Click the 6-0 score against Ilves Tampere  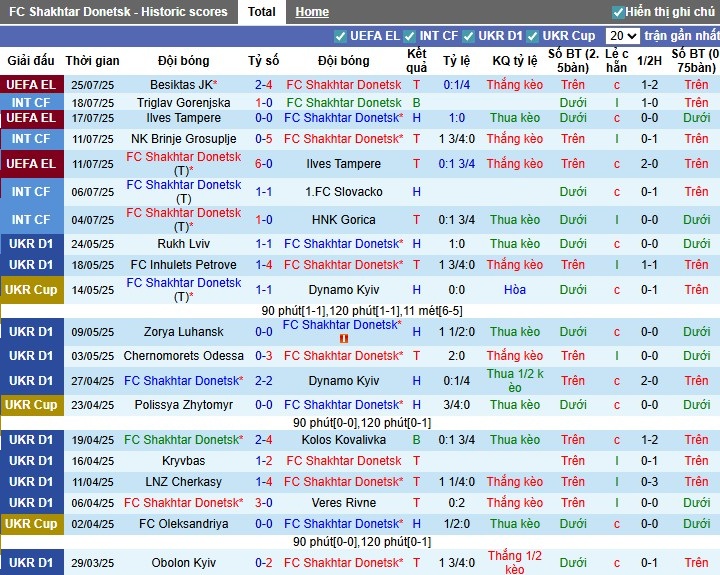(x=264, y=163)
